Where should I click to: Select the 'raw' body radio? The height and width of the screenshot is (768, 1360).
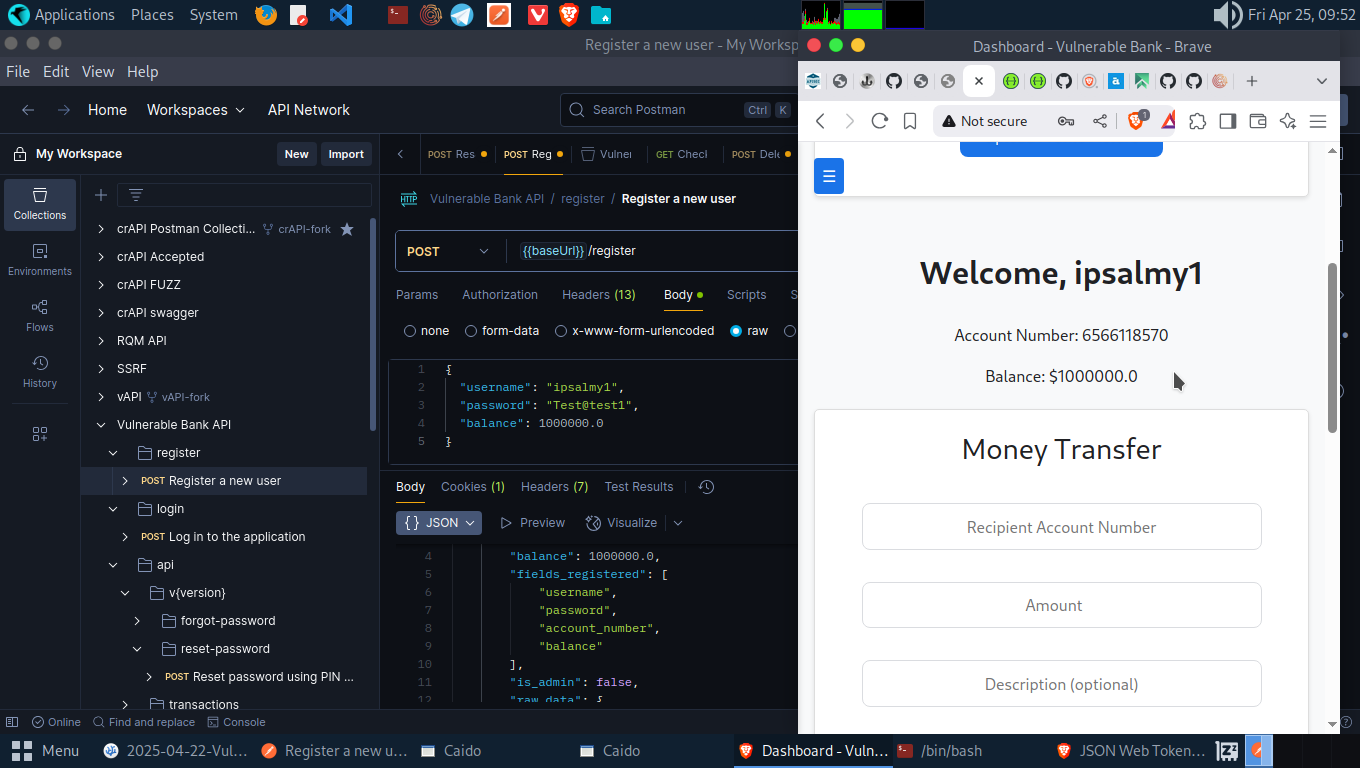737,331
